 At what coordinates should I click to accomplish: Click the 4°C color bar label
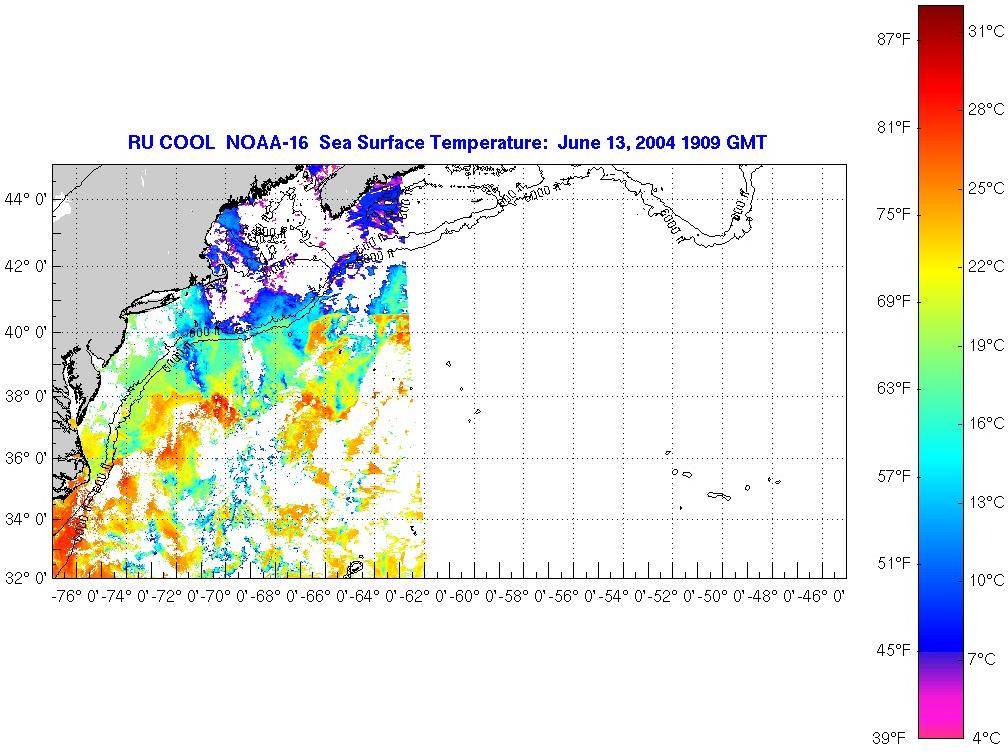tap(986, 737)
